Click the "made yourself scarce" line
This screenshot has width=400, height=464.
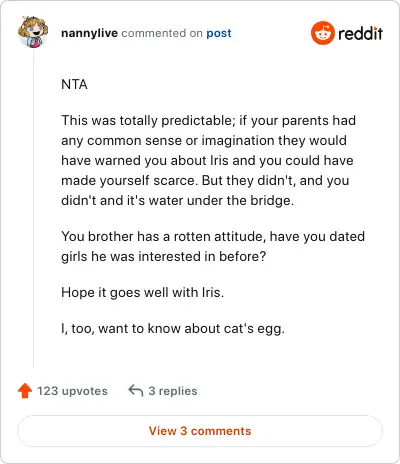pyautogui.click(x=205, y=180)
